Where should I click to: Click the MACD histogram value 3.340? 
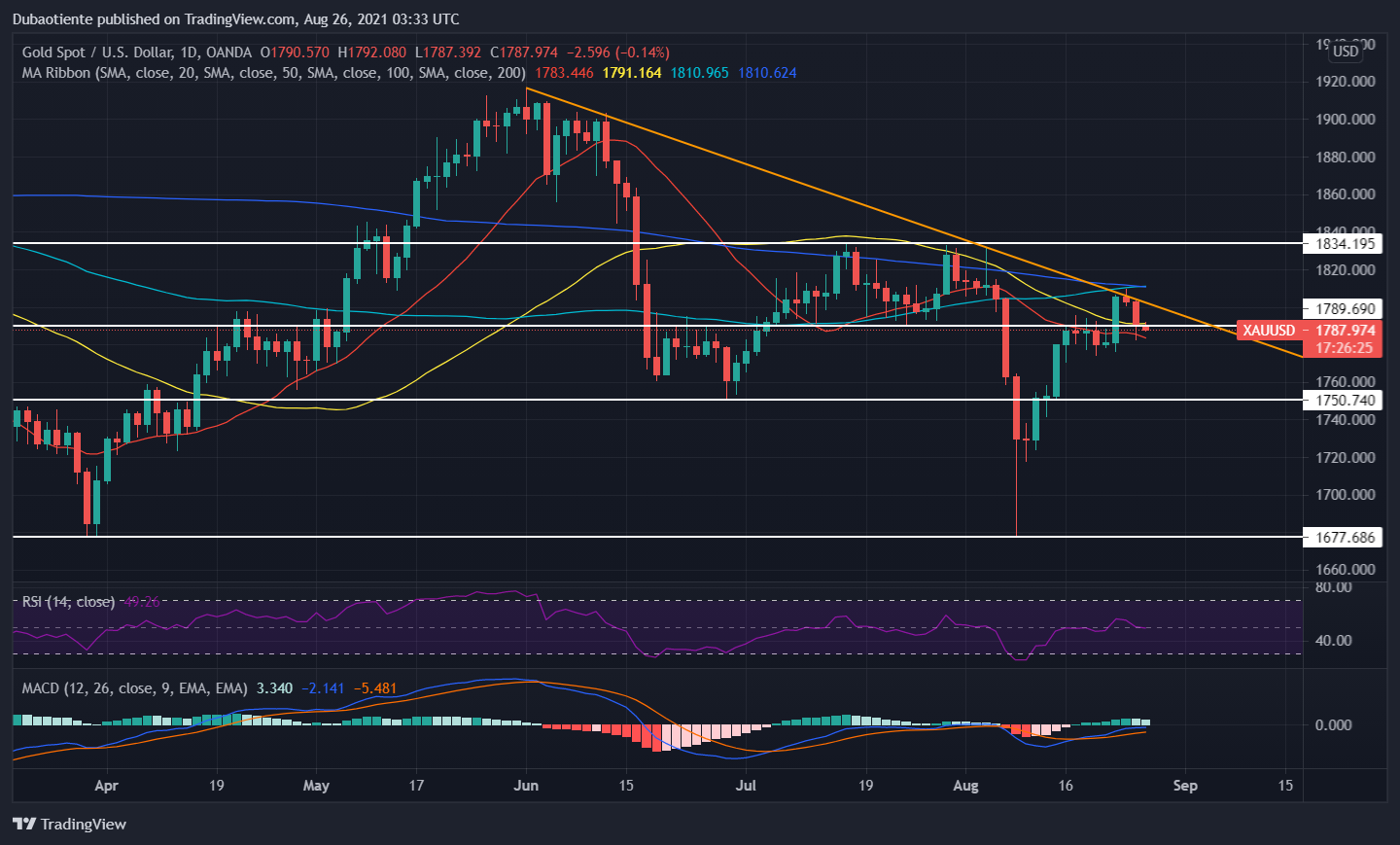click(274, 688)
